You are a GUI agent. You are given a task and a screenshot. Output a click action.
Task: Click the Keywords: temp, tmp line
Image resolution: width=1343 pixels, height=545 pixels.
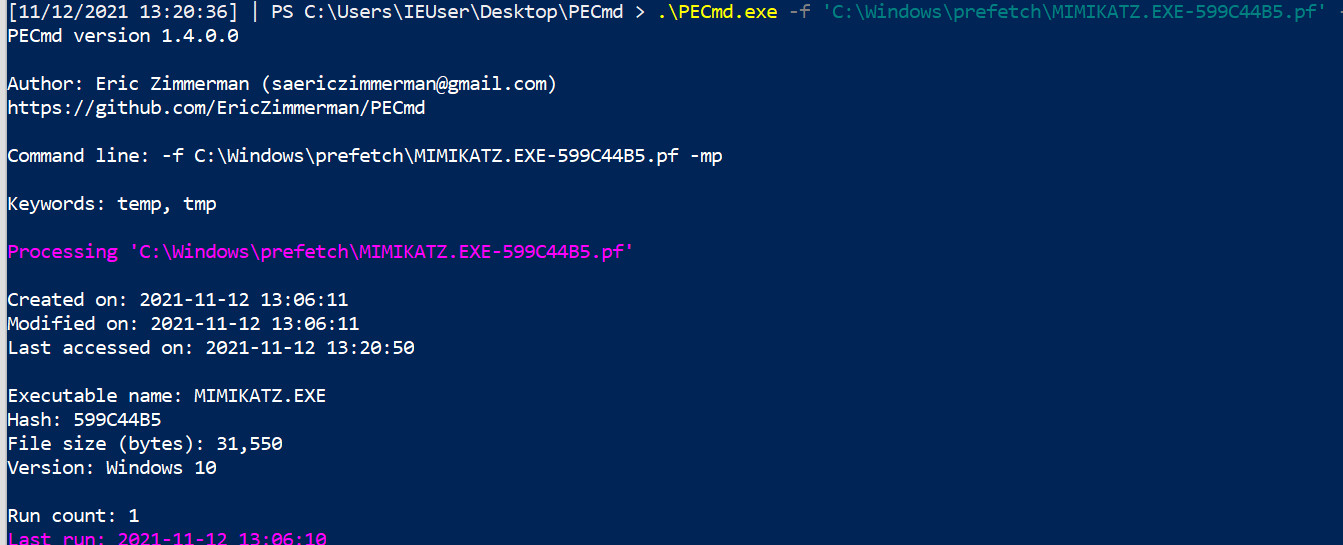pos(112,204)
